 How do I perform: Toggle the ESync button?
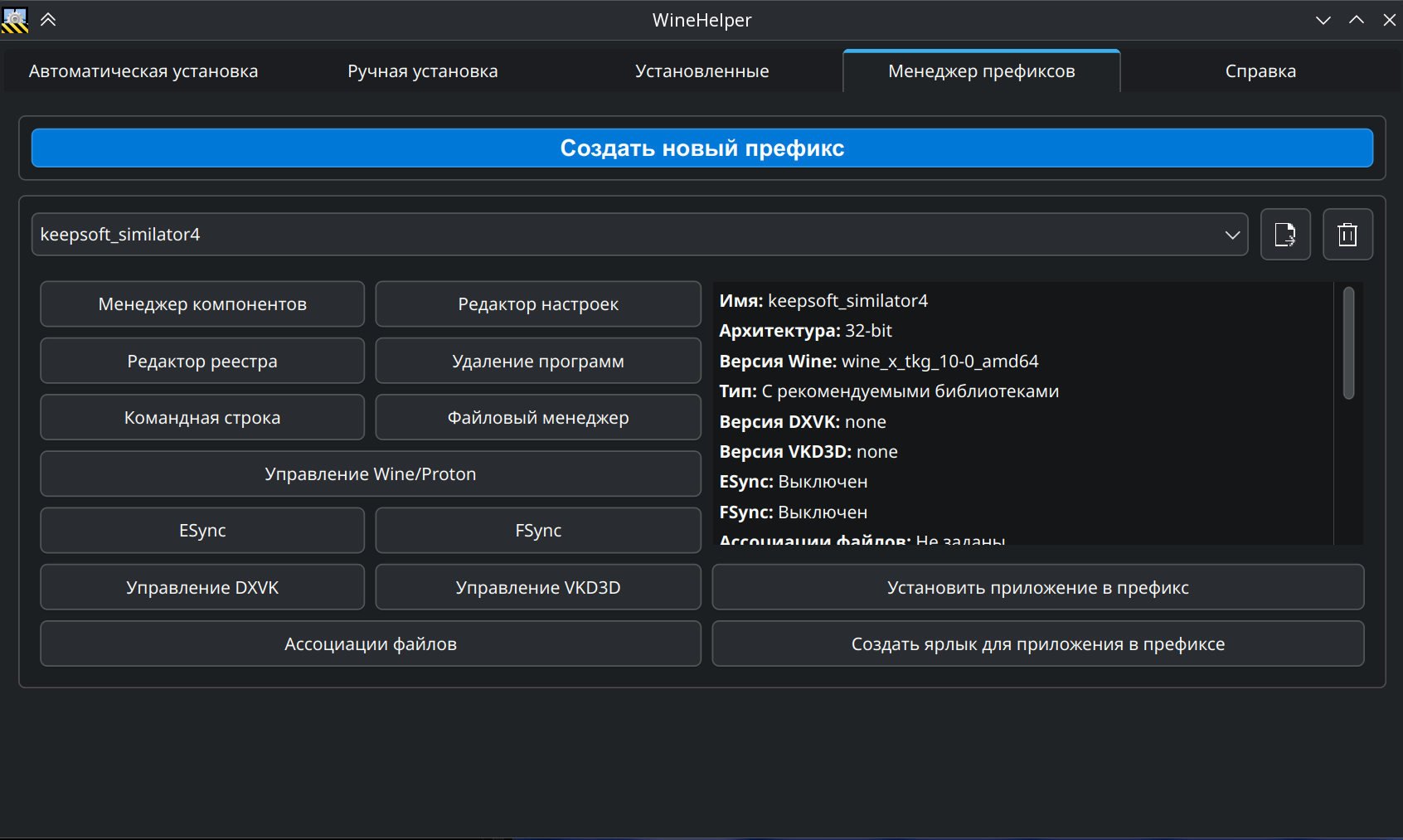pos(202,531)
